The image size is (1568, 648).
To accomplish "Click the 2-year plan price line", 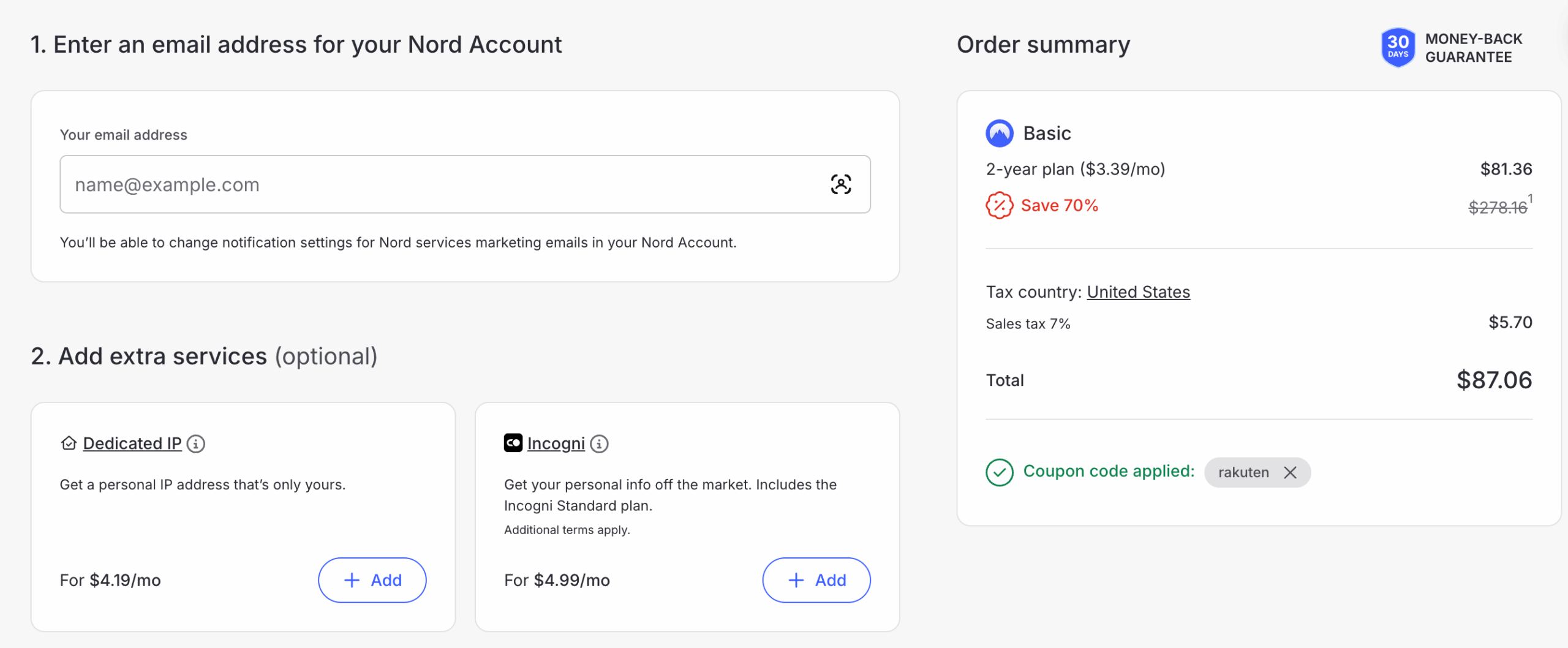I will click(x=1075, y=169).
